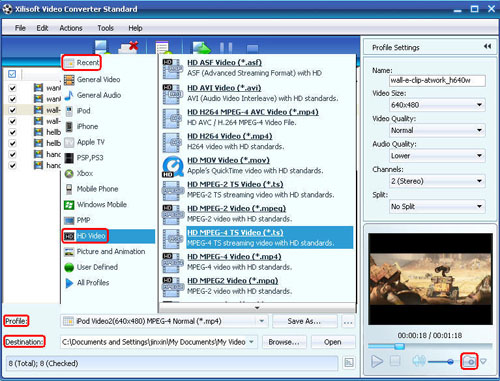Viewport: 500px width, 381px height.
Task: Click the profile Name input field
Action: click(x=437, y=81)
